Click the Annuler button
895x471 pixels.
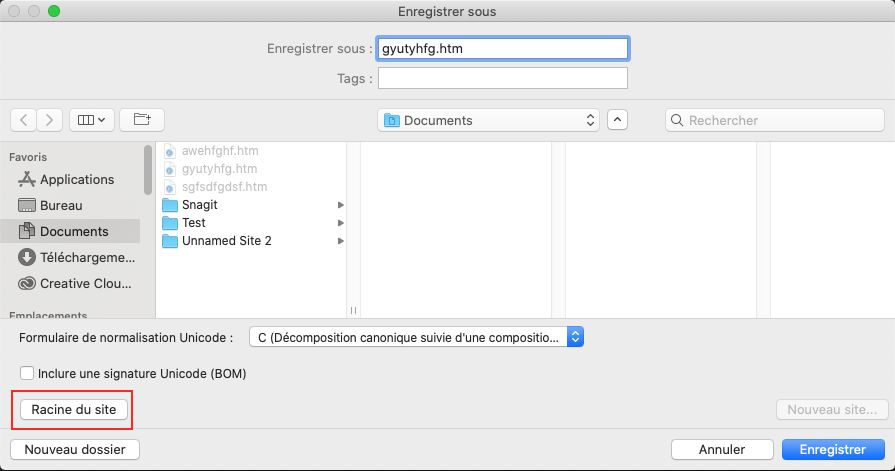tap(722, 450)
